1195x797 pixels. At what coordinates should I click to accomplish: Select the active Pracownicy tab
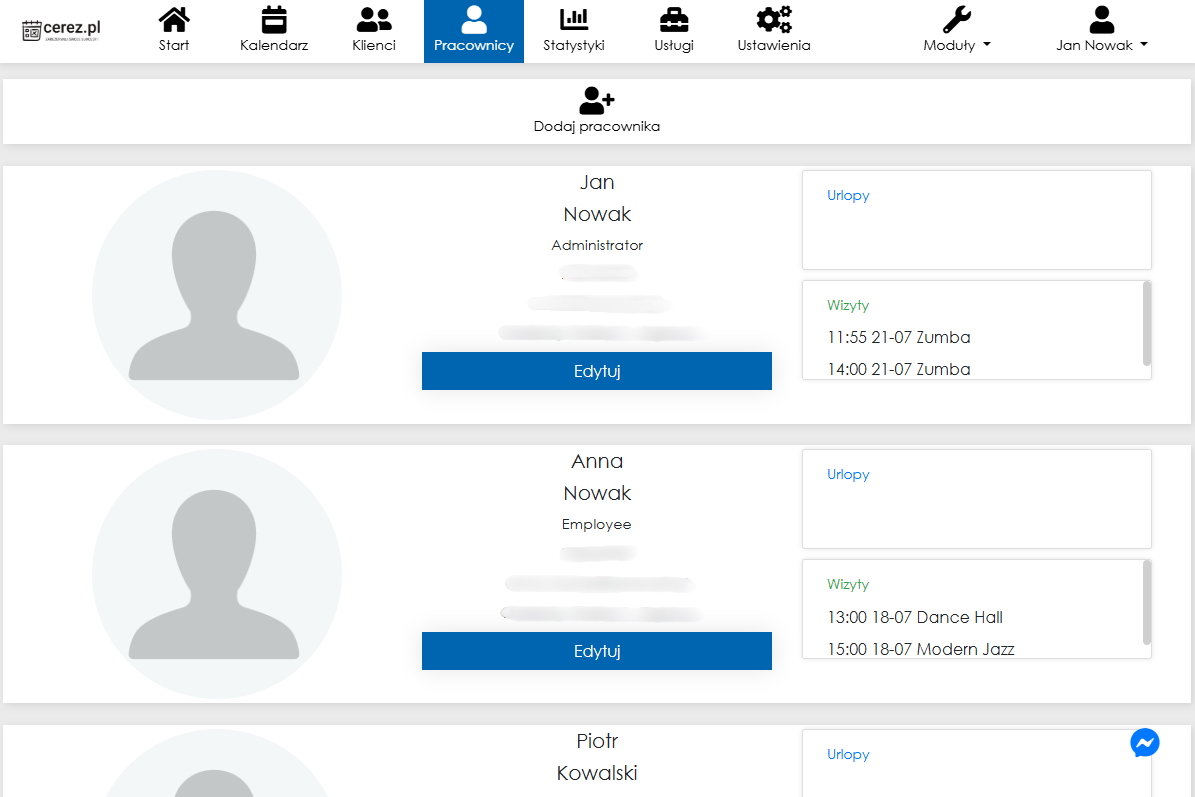[x=474, y=31]
